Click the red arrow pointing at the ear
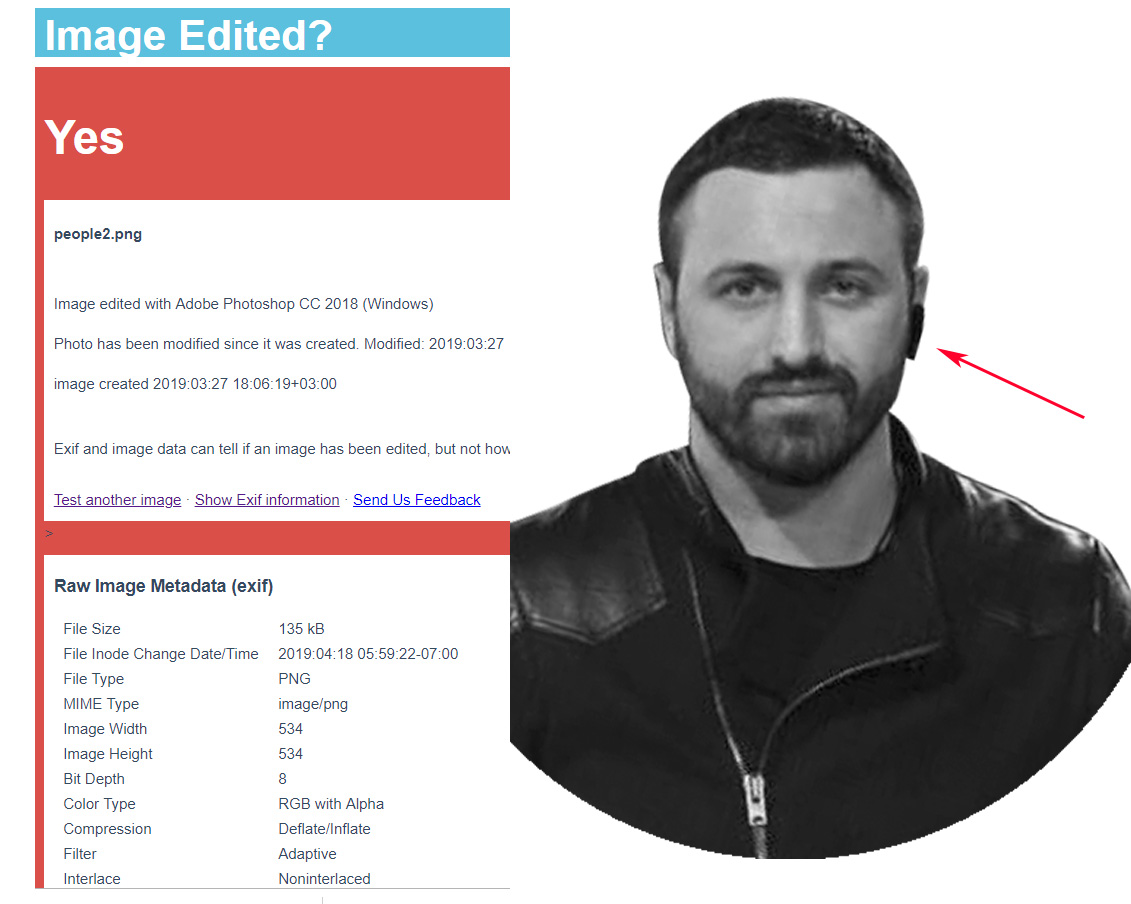The width and height of the screenshot is (1131, 904). click(x=1011, y=382)
